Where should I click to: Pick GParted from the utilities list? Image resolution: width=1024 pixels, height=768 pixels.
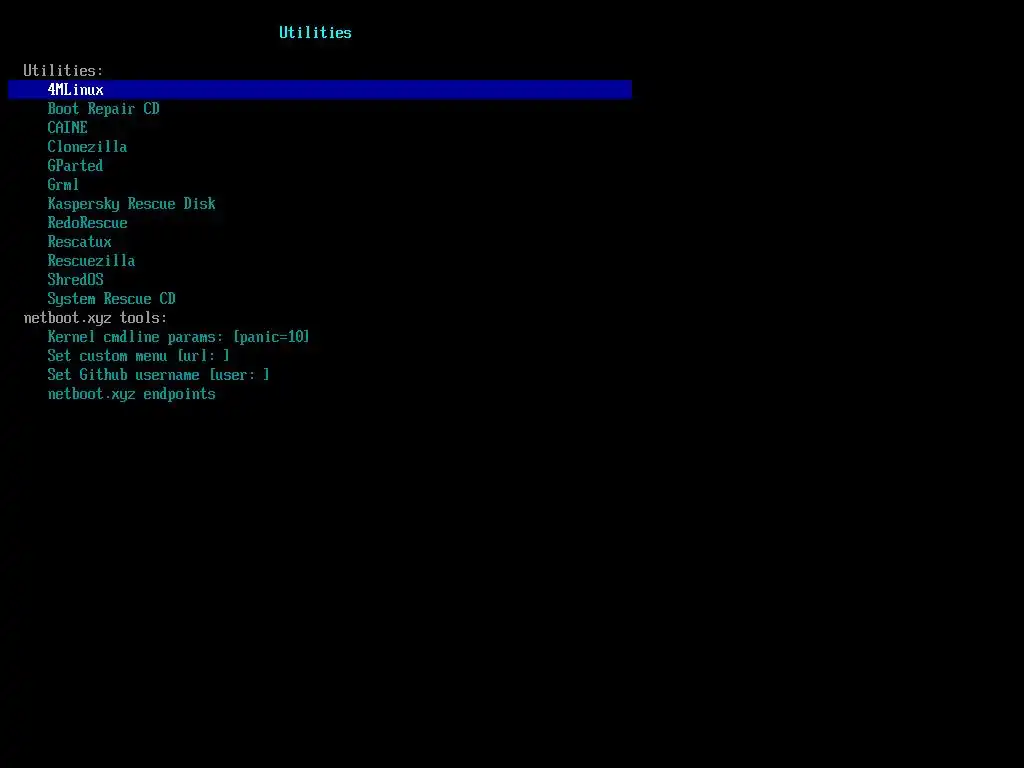coord(75,165)
